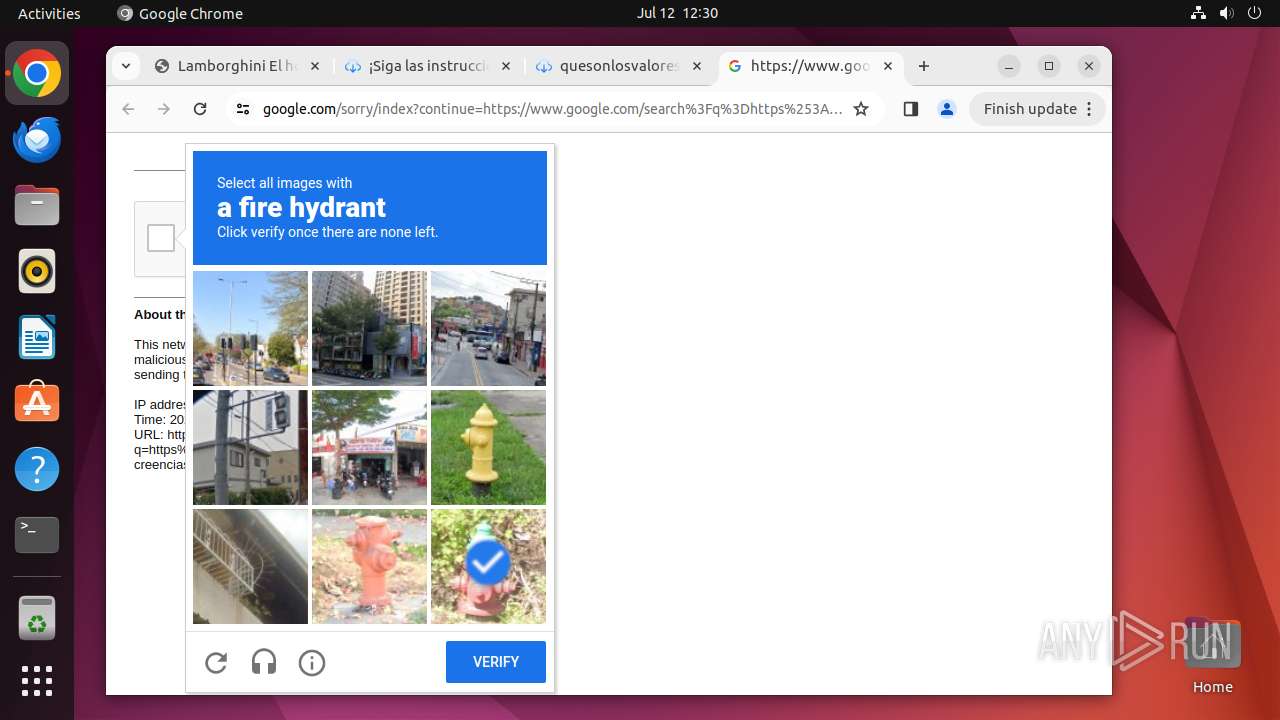Open Google Chrome app menu in top bar

[x=180, y=13]
